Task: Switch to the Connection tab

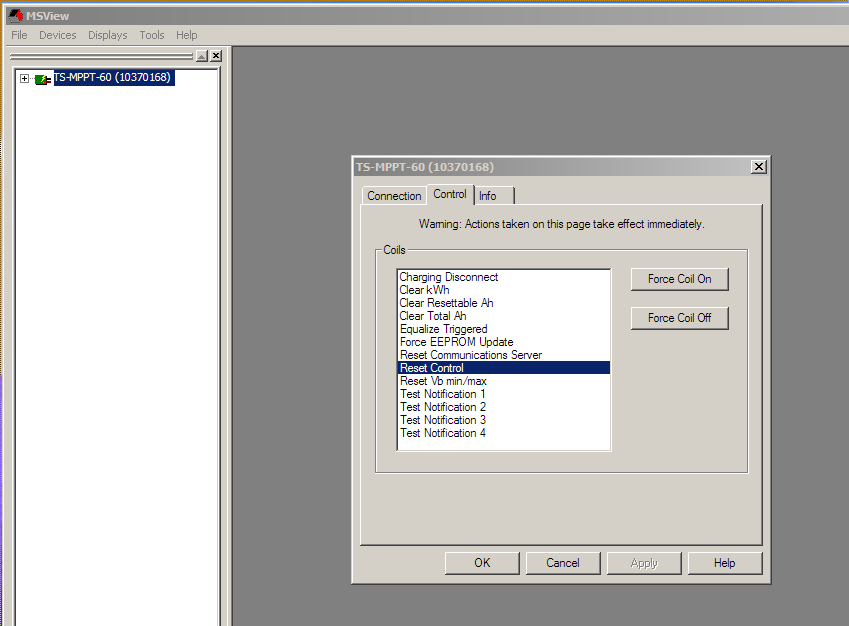Action: click(394, 196)
